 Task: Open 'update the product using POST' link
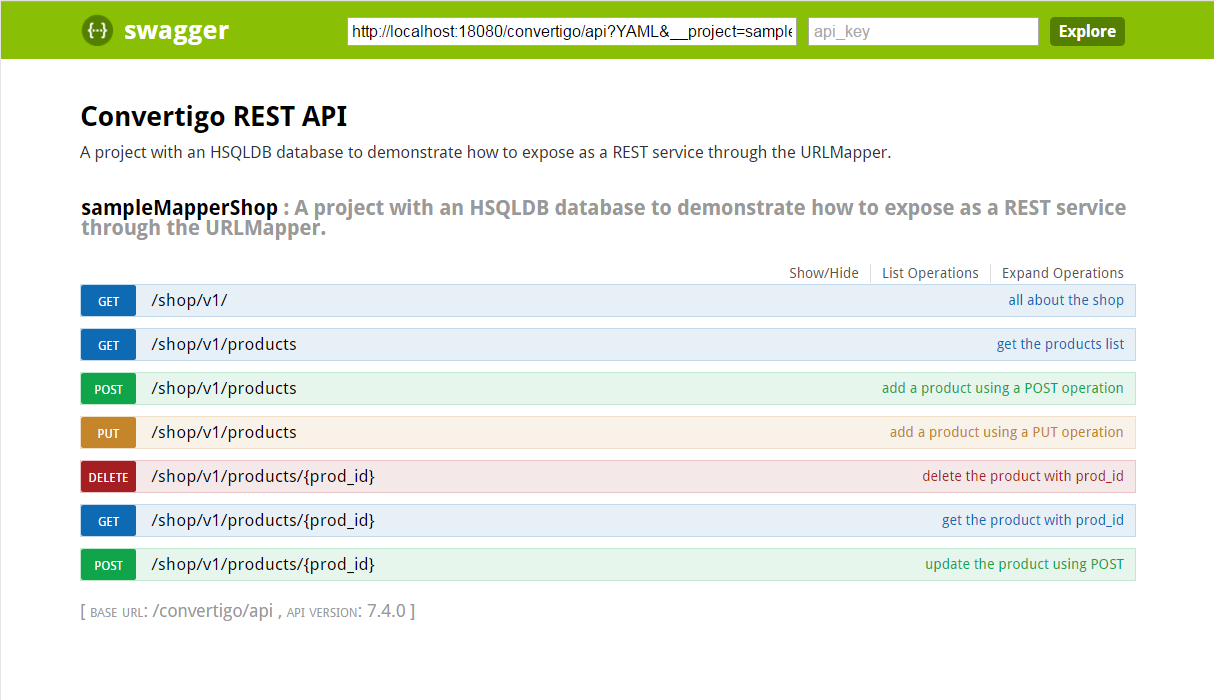(x=1024, y=564)
